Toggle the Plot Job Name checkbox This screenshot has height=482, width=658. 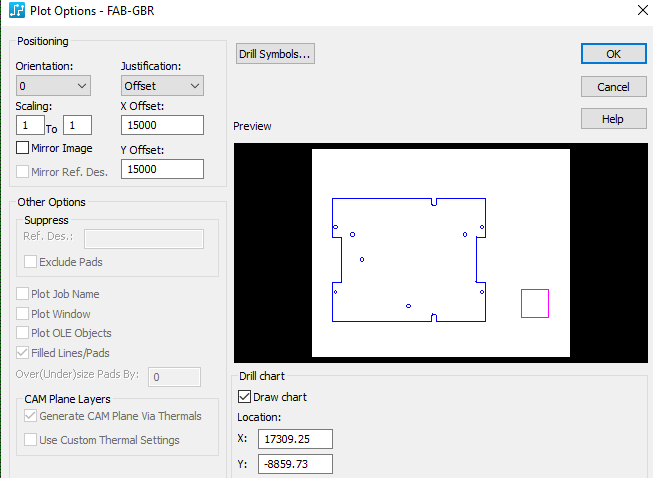click(x=24, y=294)
